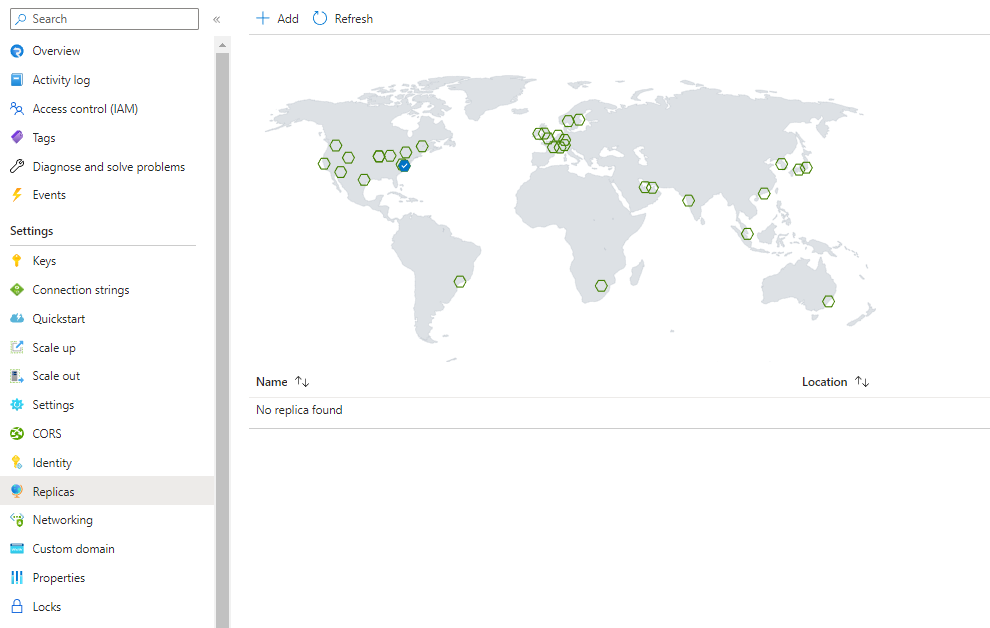The image size is (990, 628).
Task: Select the Scale out servers icon
Action: click(x=18, y=375)
